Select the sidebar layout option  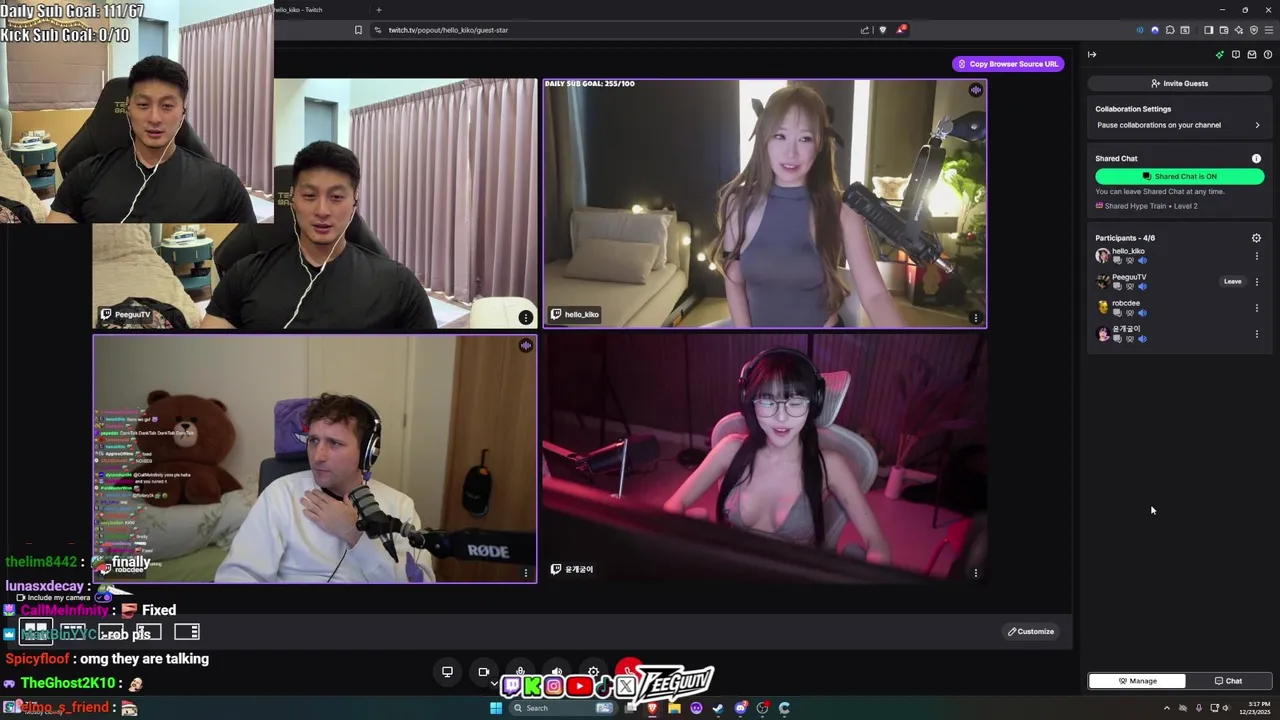click(x=187, y=631)
